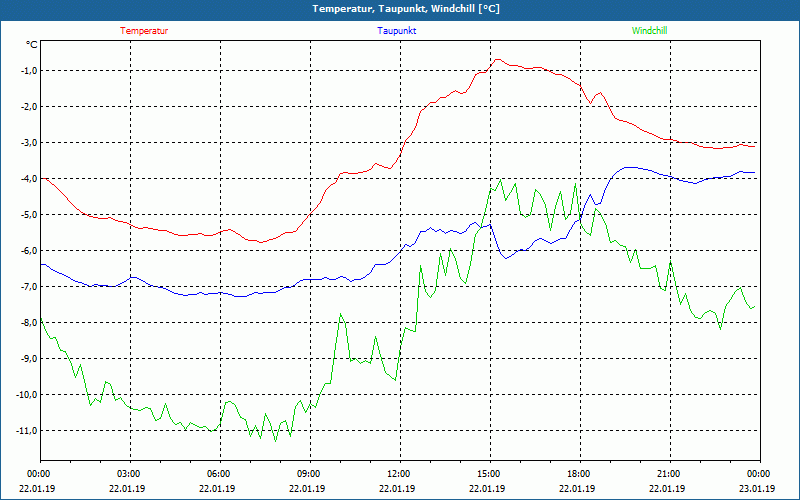The image size is (800, 500).
Task: Click the -5,0 y-axis value
Action: (29, 214)
